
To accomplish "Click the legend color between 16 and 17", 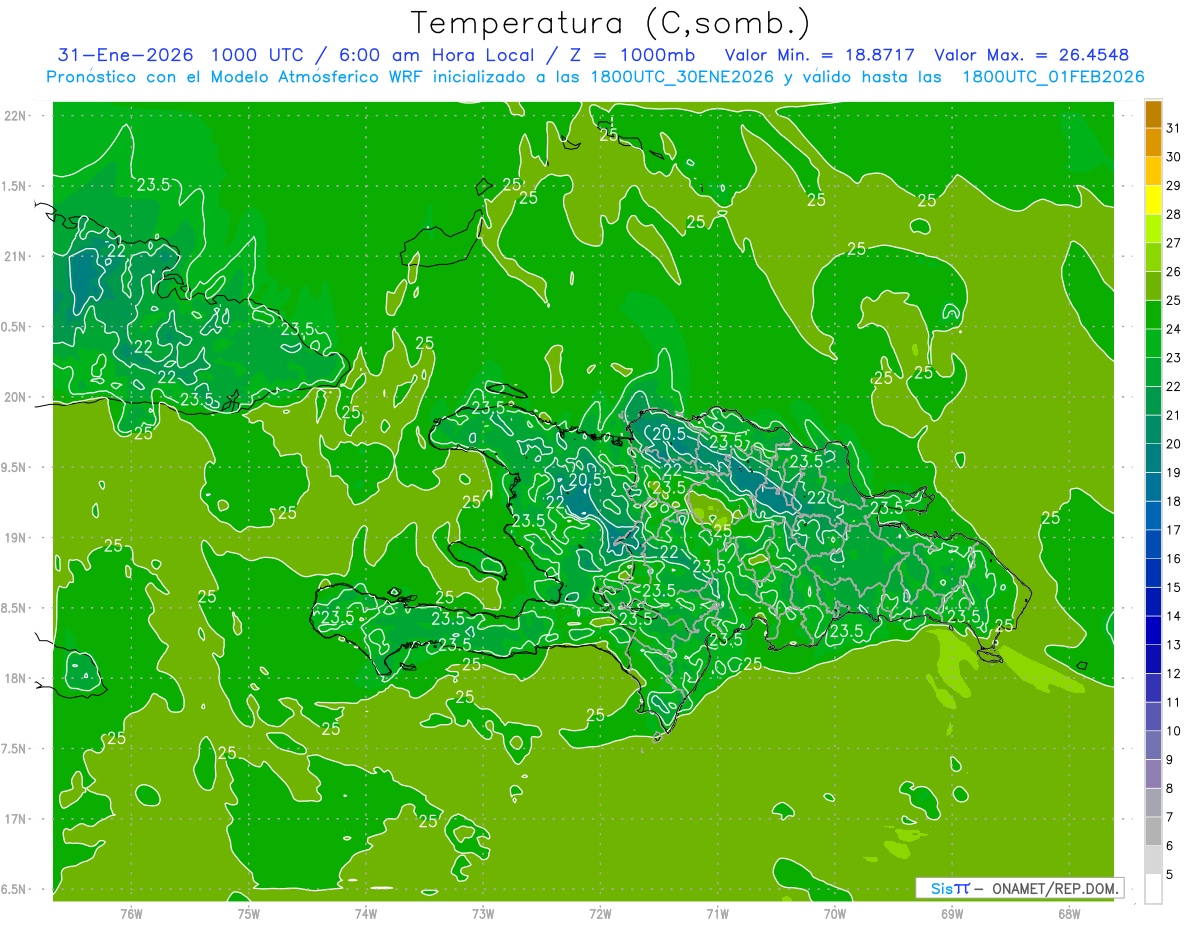I will 1153,545.
